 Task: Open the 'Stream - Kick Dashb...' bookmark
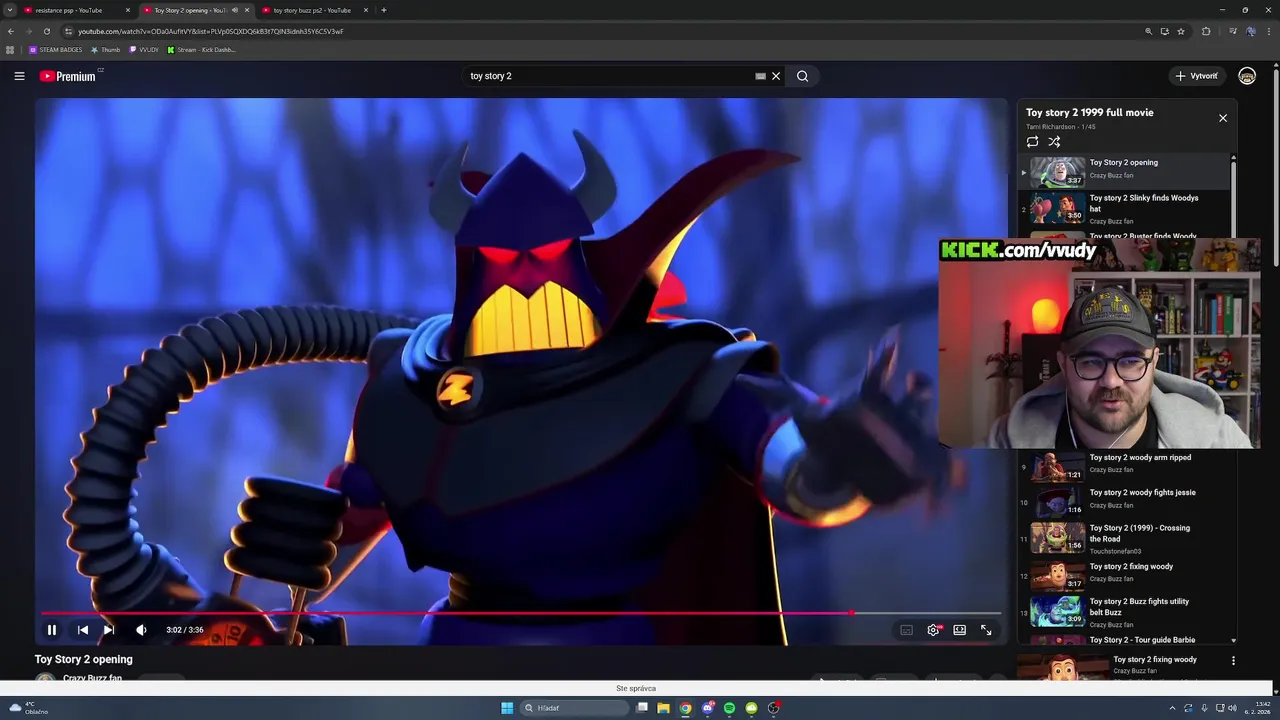coord(201,49)
